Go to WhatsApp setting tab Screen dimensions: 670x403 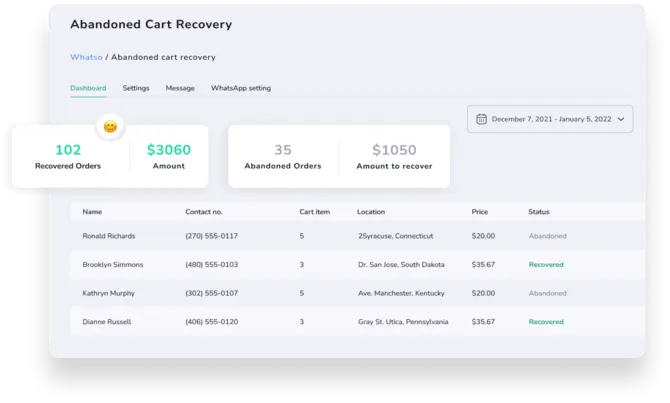pyautogui.click(x=241, y=88)
